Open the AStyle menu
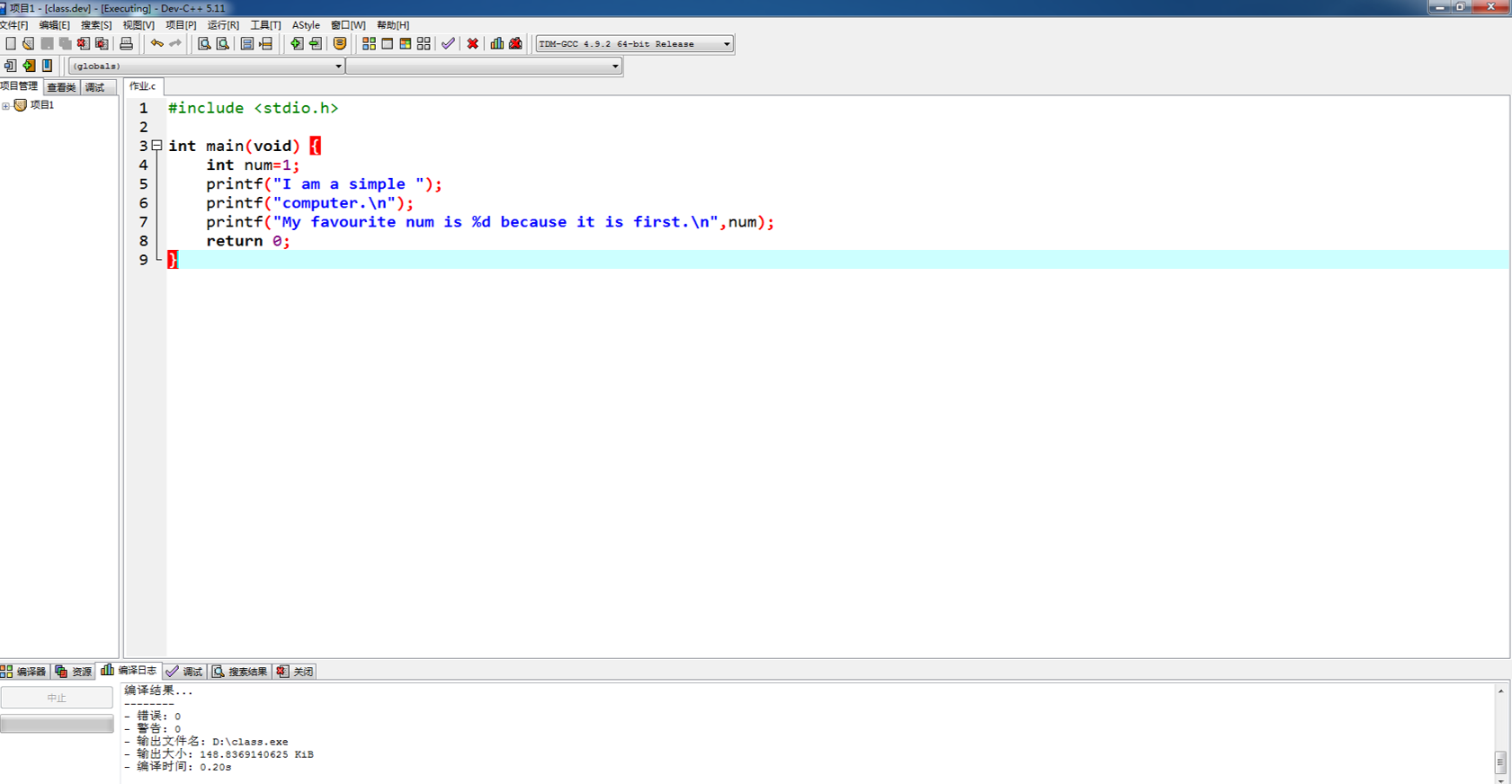 306,25
